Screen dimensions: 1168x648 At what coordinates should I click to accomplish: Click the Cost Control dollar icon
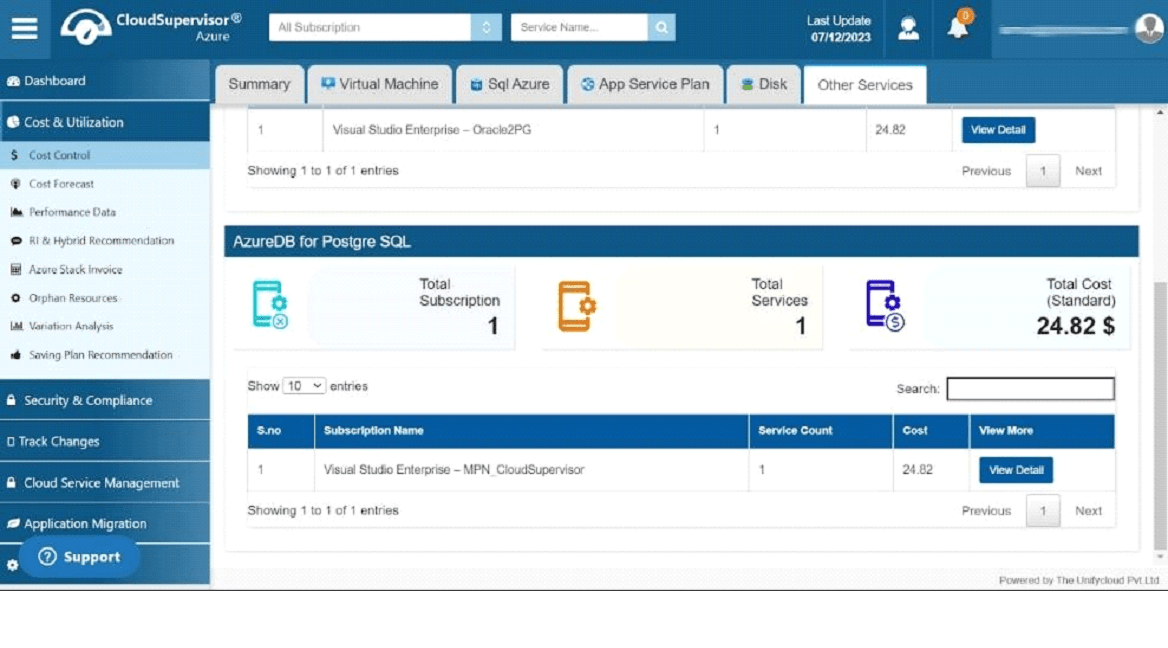(14, 155)
